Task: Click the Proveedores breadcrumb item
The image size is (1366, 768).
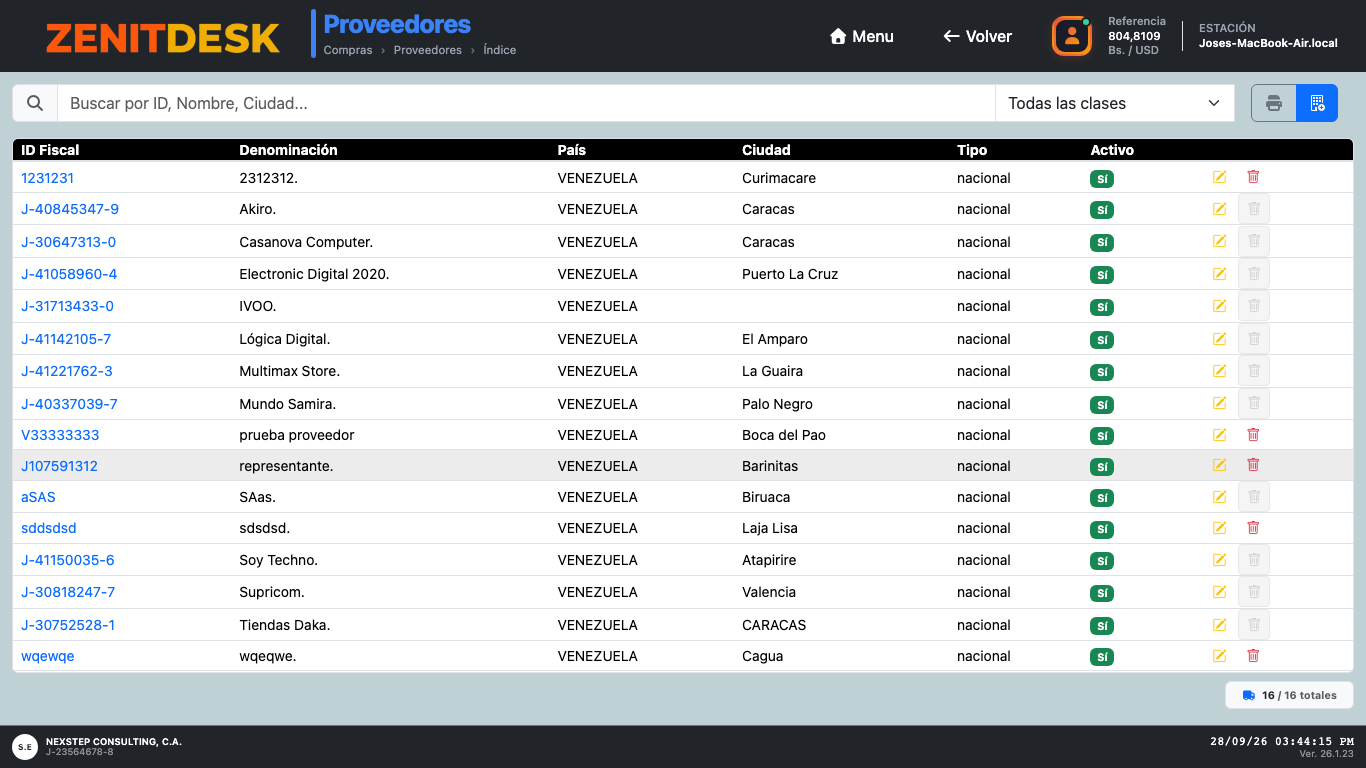Action: pos(428,50)
